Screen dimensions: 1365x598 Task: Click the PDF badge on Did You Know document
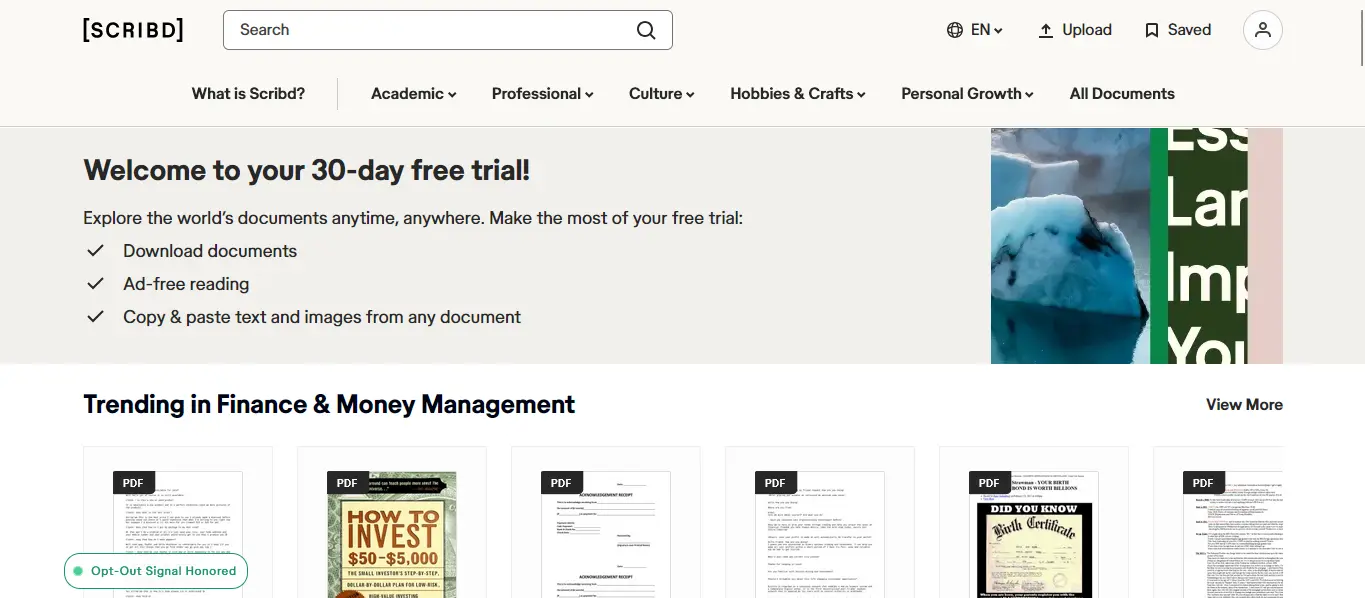pos(989,483)
